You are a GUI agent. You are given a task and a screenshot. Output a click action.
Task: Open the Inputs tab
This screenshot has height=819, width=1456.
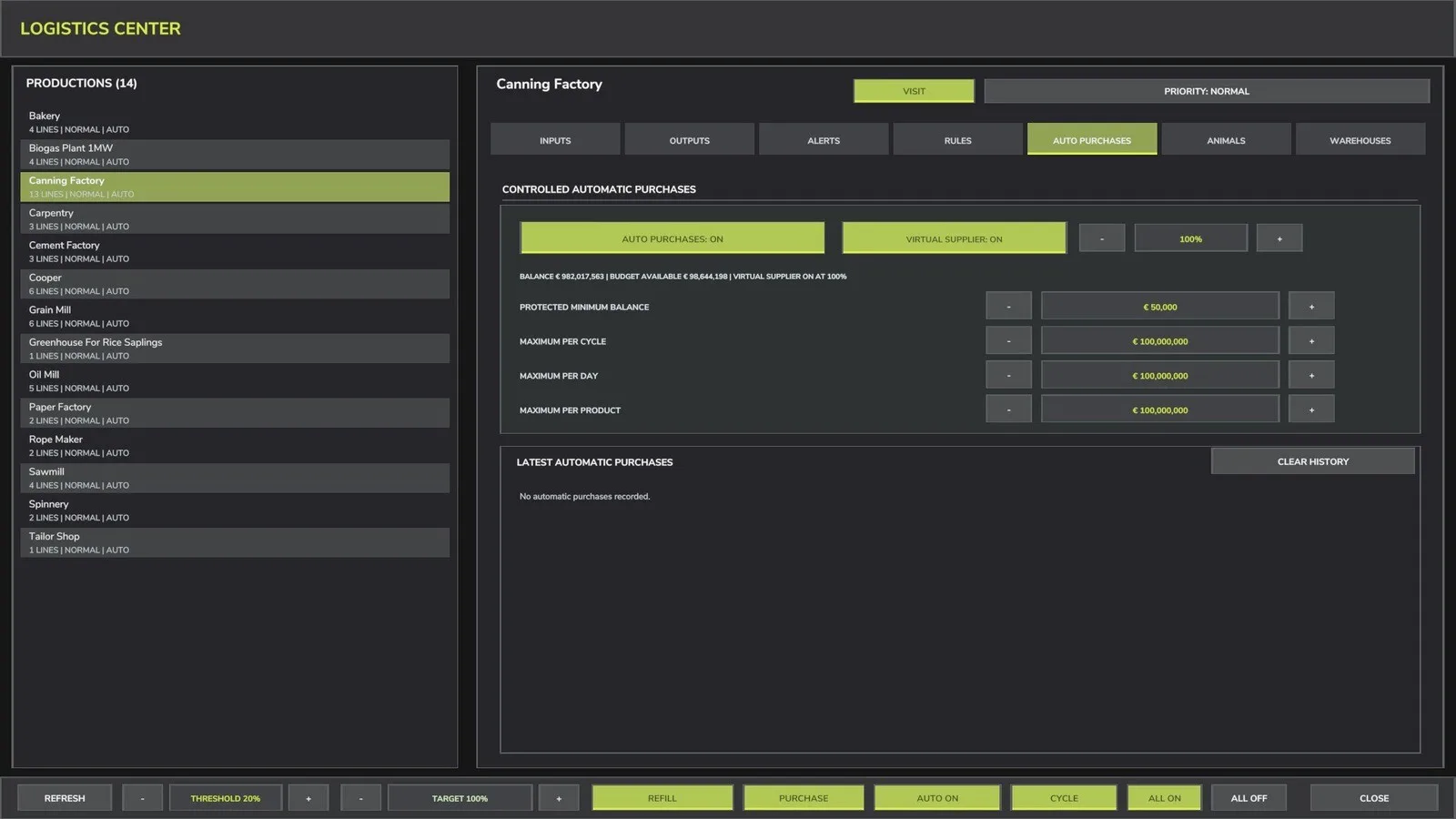[555, 139]
